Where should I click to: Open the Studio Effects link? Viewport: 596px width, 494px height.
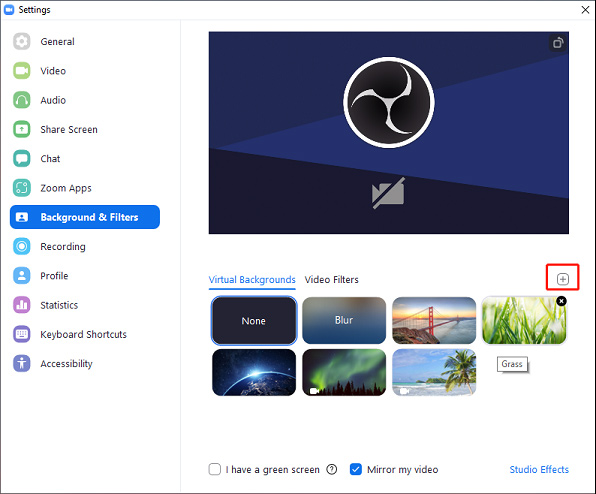tap(539, 470)
